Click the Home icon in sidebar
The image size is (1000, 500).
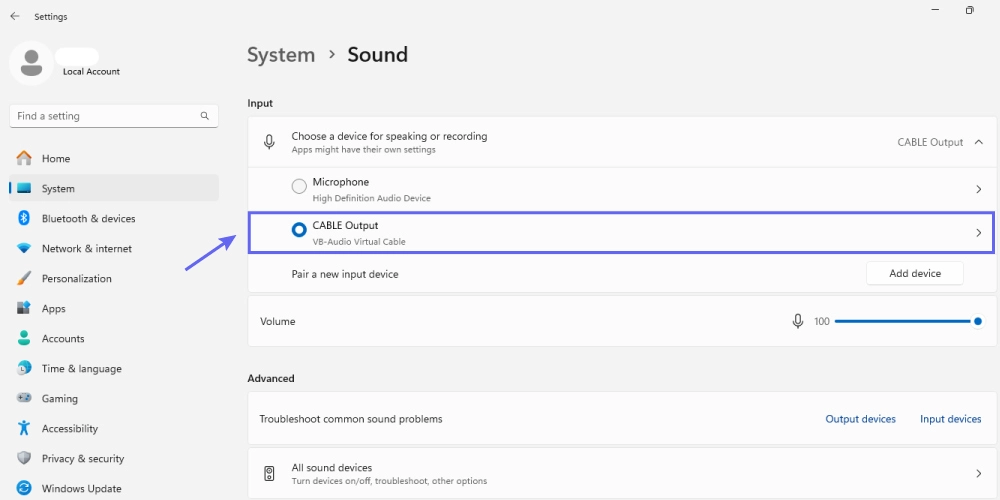pyautogui.click(x=24, y=159)
